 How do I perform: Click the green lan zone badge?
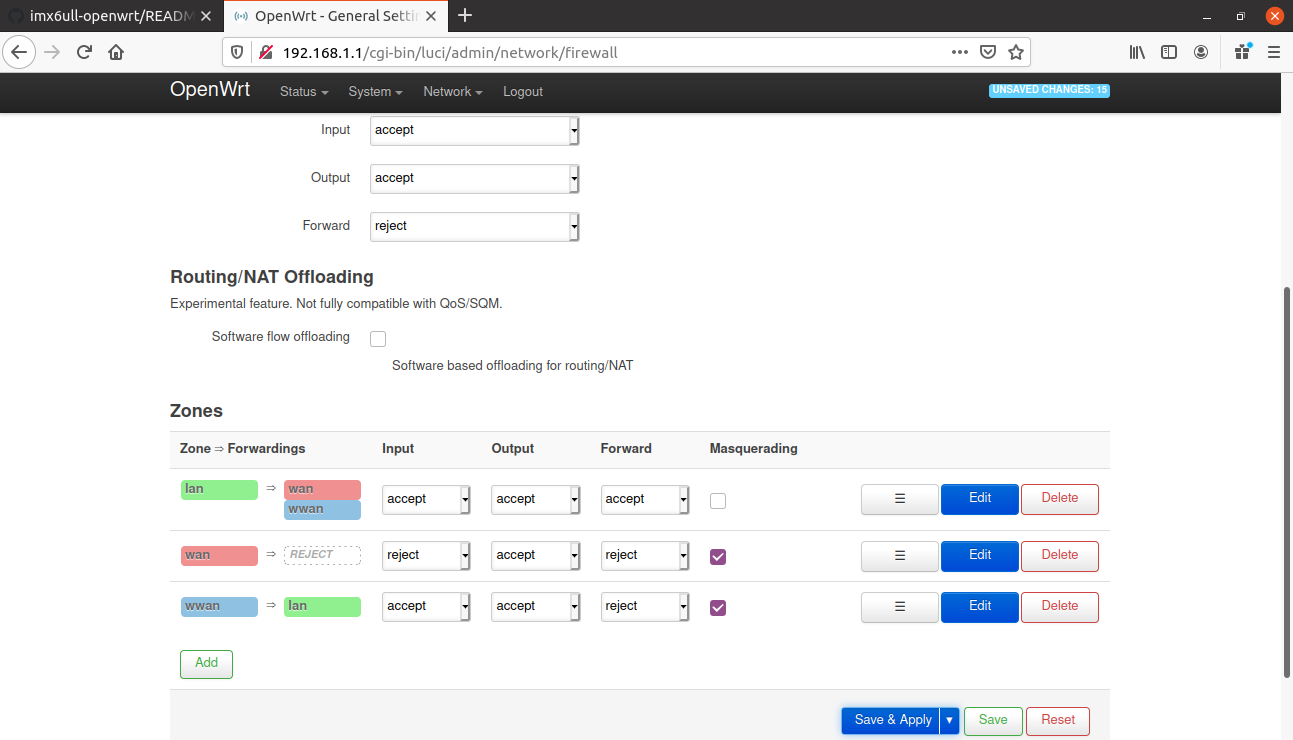(219, 490)
